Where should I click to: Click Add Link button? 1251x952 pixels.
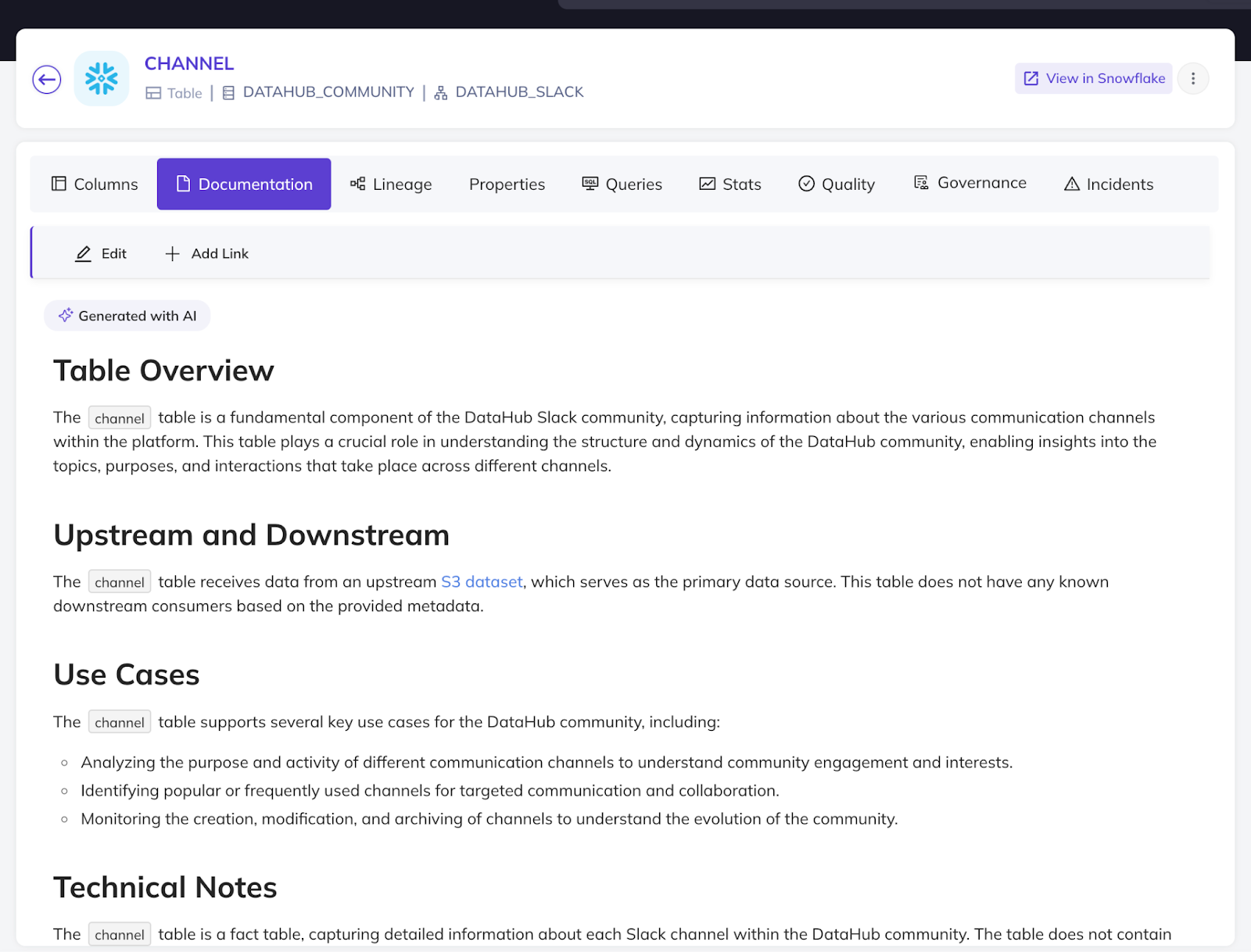[x=207, y=253]
